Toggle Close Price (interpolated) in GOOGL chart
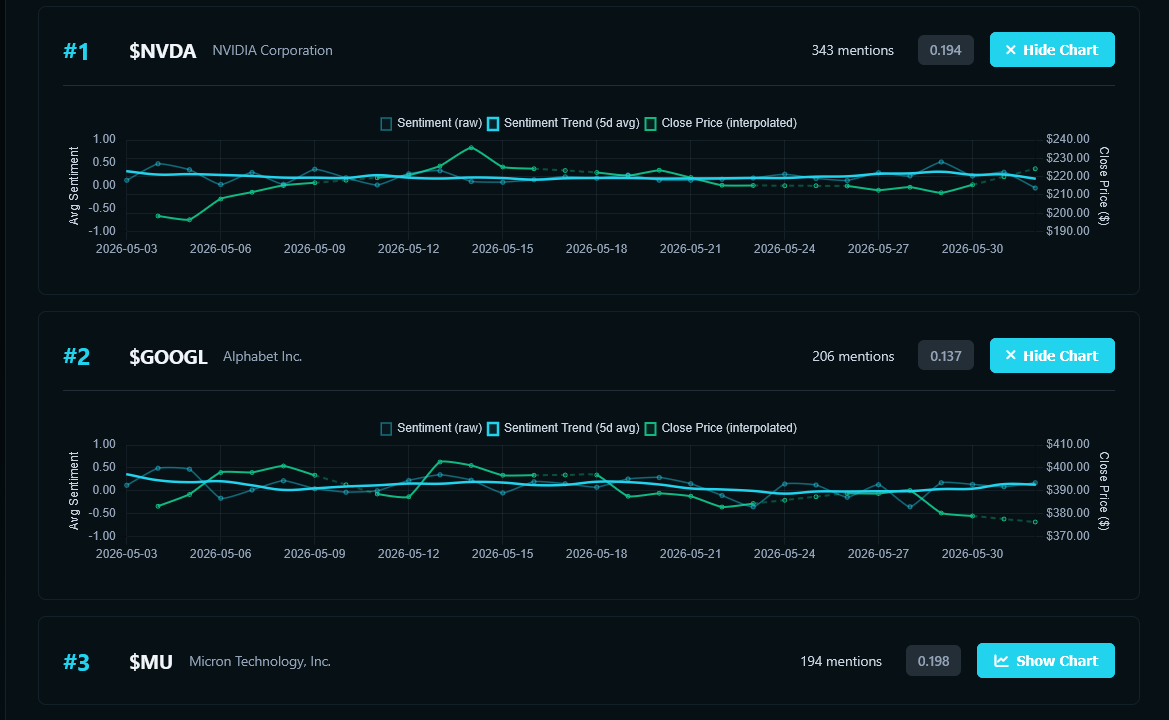Screen dimensions: 1169x720 click(x=720, y=428)
